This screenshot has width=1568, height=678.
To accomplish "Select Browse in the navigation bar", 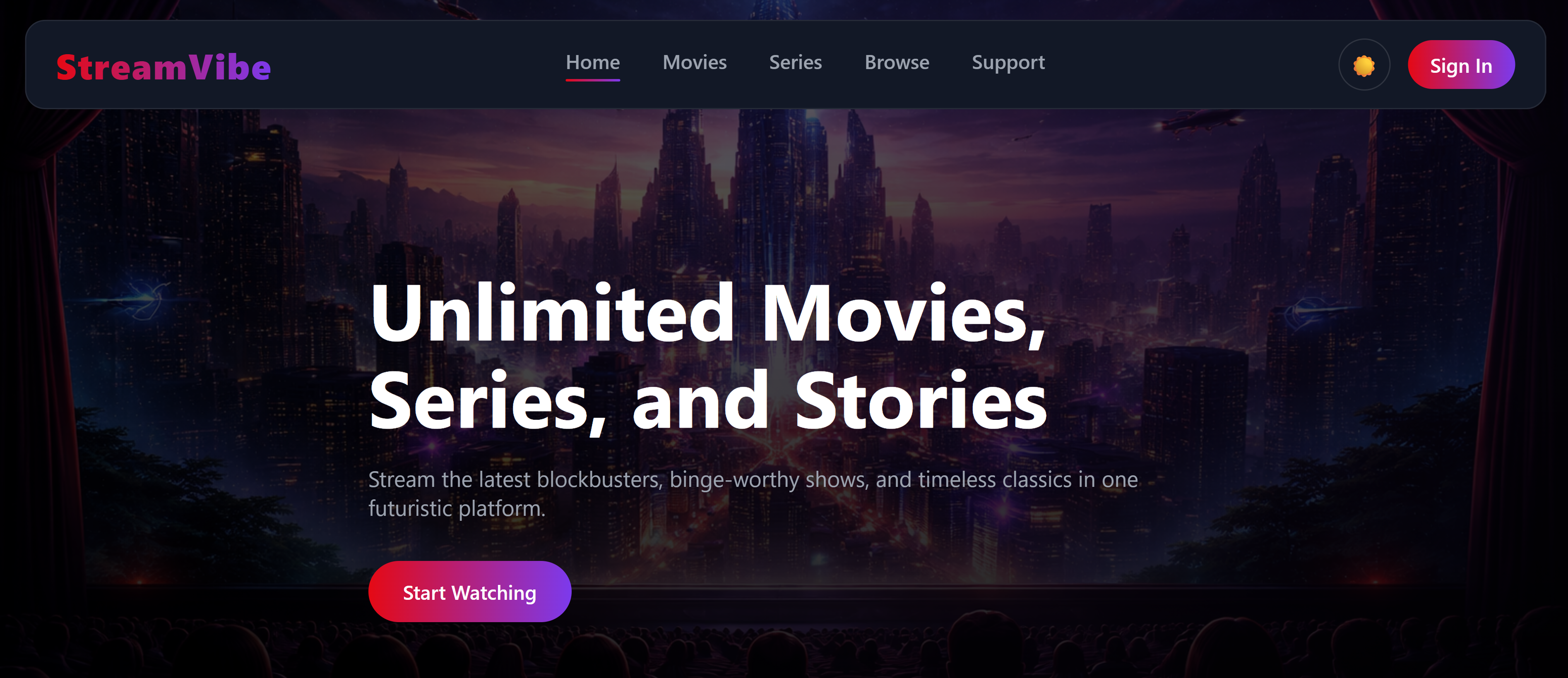I will point(897,62).
